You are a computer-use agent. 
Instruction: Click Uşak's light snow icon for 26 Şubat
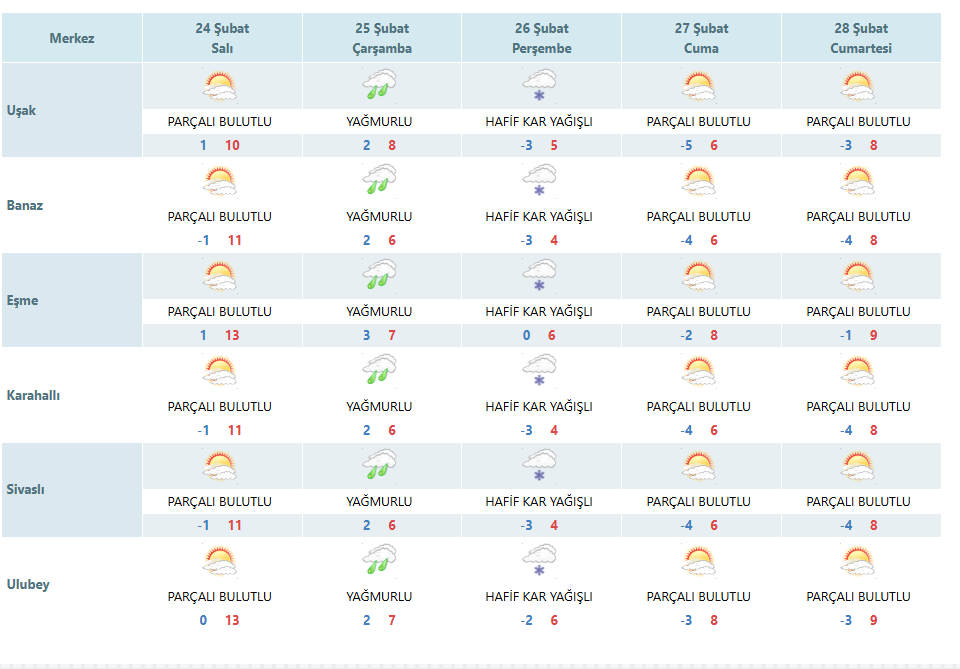(539, 86)
